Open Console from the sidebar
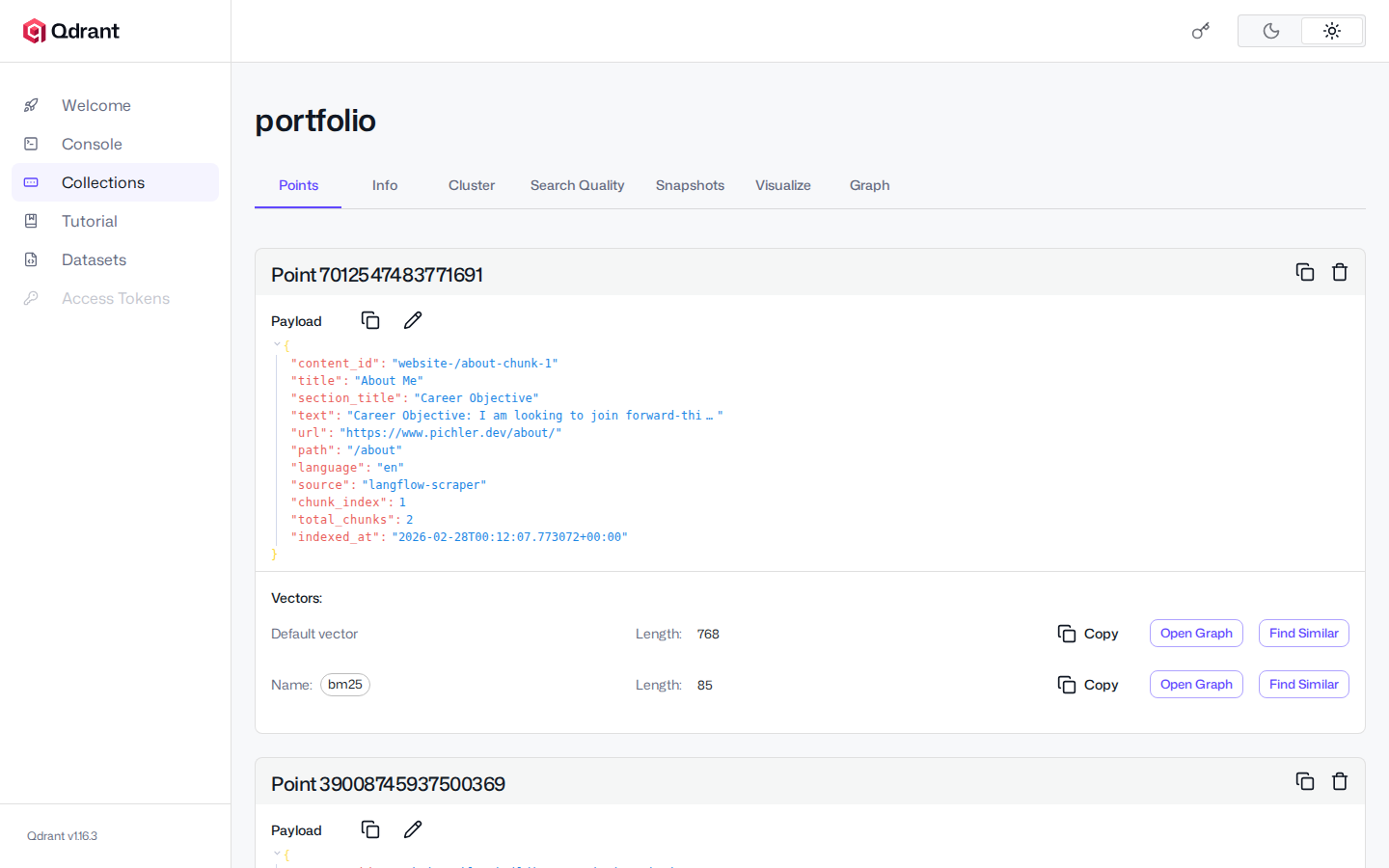1389x868 pixels. [92, 144]
